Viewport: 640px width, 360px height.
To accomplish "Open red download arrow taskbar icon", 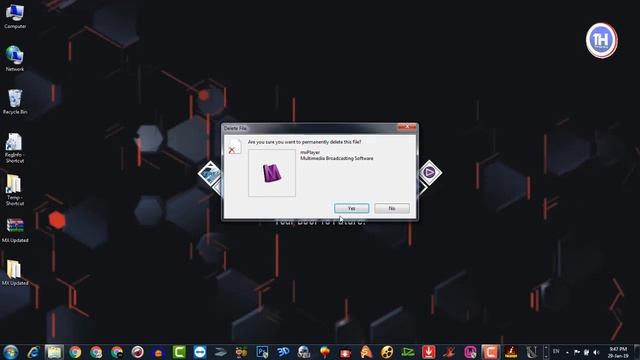I will click(429, 352).
